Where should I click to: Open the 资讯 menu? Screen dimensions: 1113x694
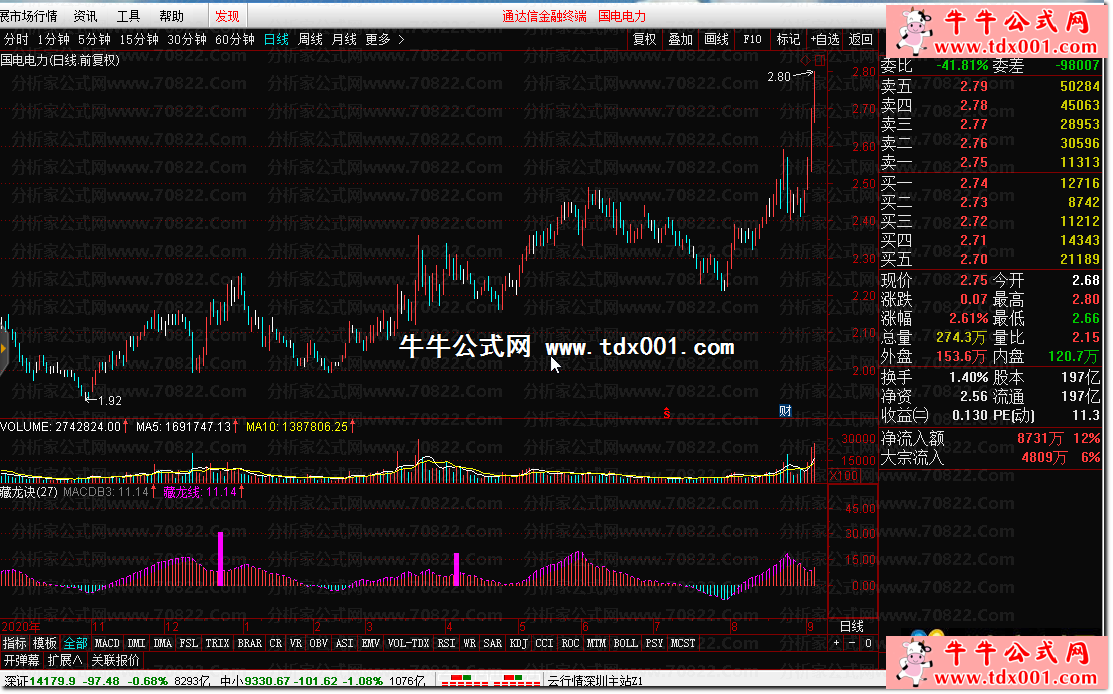point(86,16)
